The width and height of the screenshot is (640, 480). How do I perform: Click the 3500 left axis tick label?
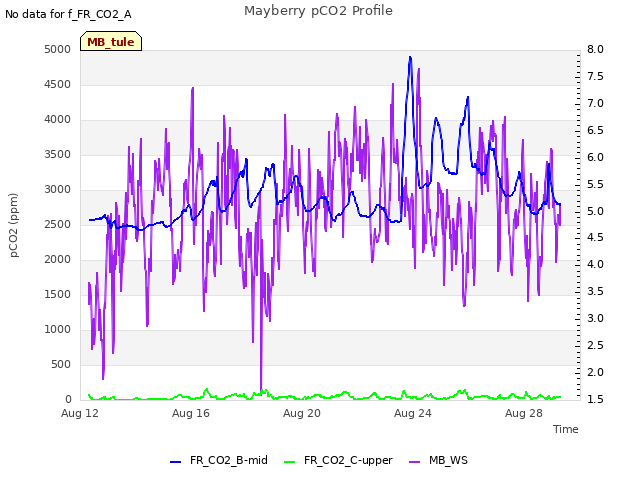click(x=58, y=154)
